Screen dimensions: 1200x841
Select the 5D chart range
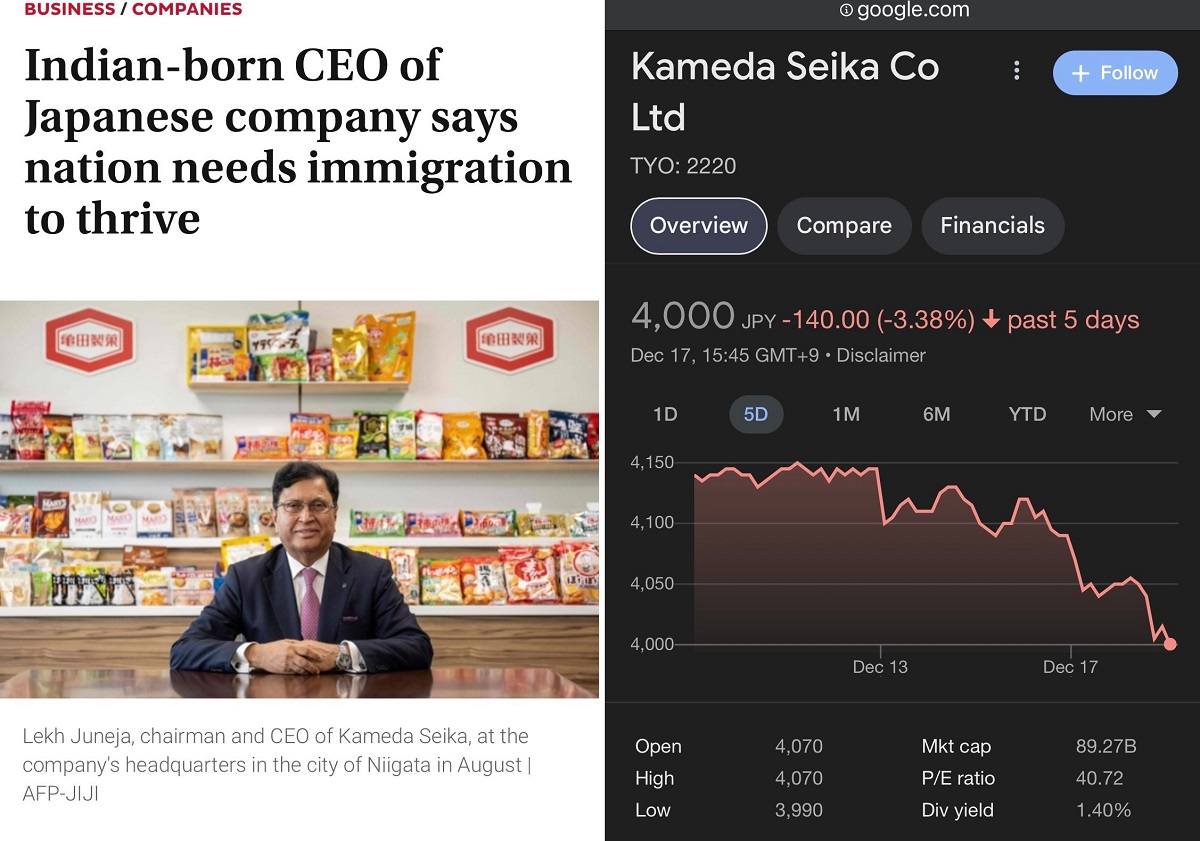pos(755,414)
